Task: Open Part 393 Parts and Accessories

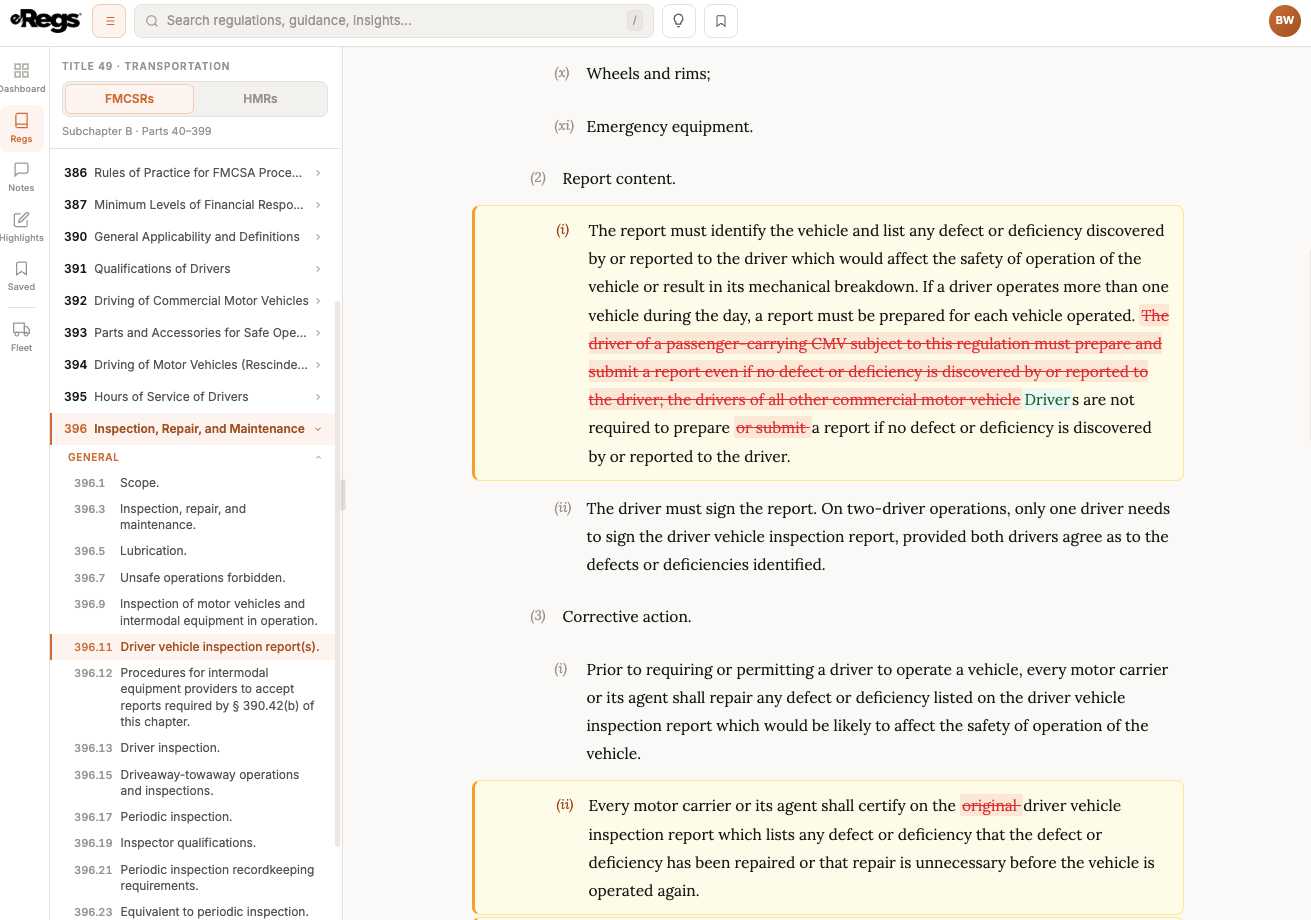Action: (192, 333)
